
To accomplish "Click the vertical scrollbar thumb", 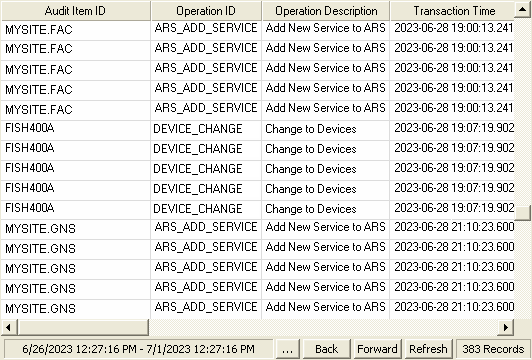I will coord(522,212).
